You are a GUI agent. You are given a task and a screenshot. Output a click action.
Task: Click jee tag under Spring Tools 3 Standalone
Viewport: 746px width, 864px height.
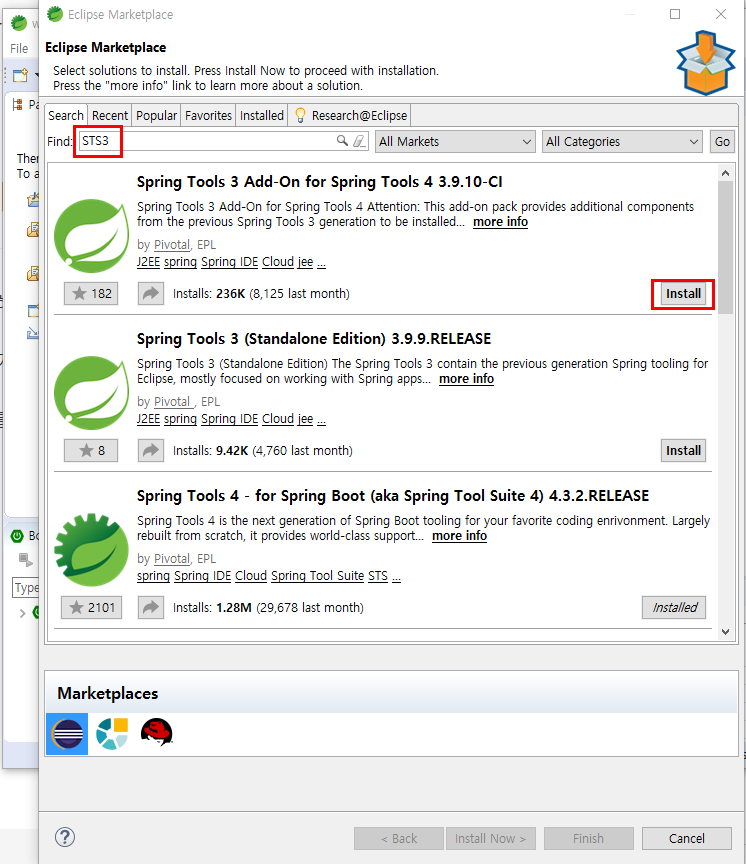(305, 419)
